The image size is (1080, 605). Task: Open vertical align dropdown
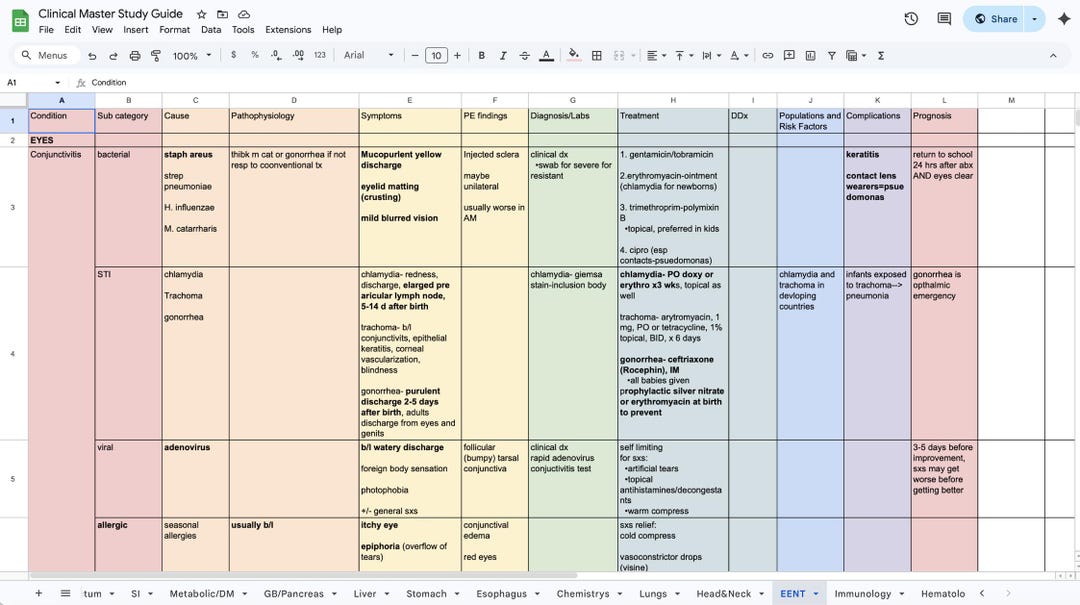(684, 56)
